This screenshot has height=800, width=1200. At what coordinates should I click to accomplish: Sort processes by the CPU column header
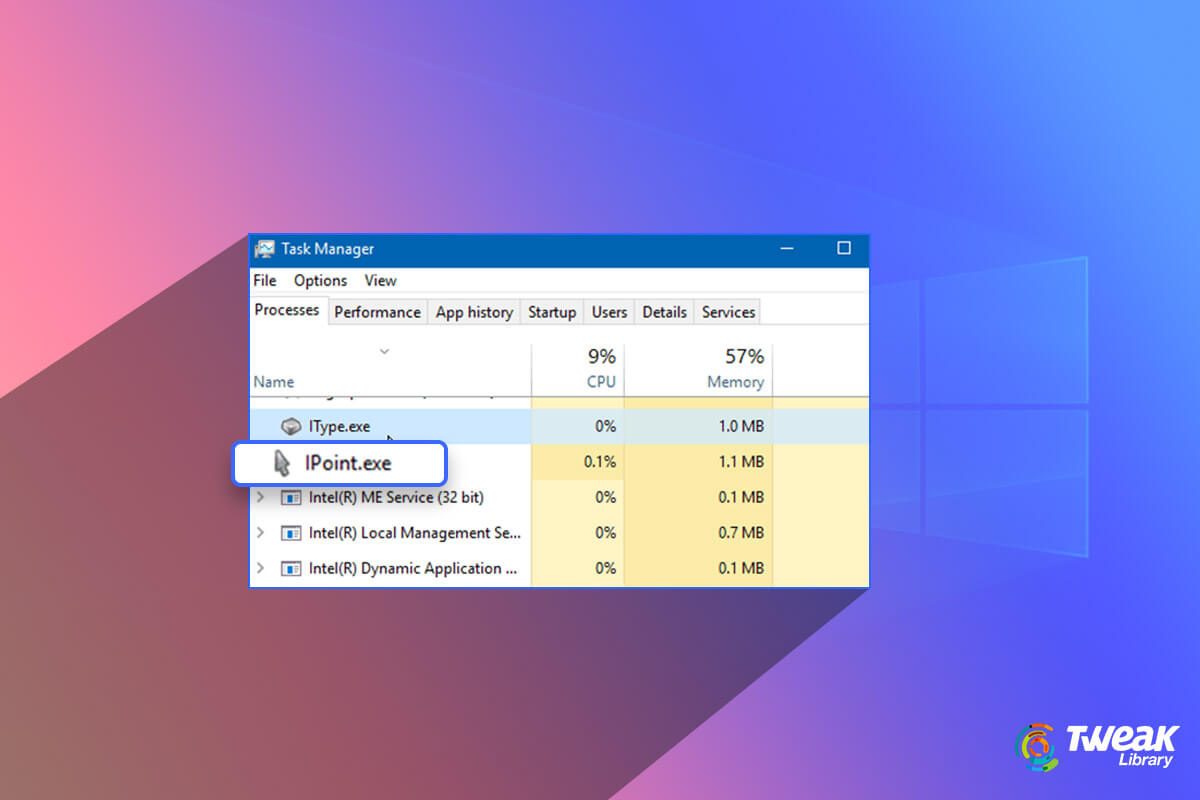(x=601, y=366)
